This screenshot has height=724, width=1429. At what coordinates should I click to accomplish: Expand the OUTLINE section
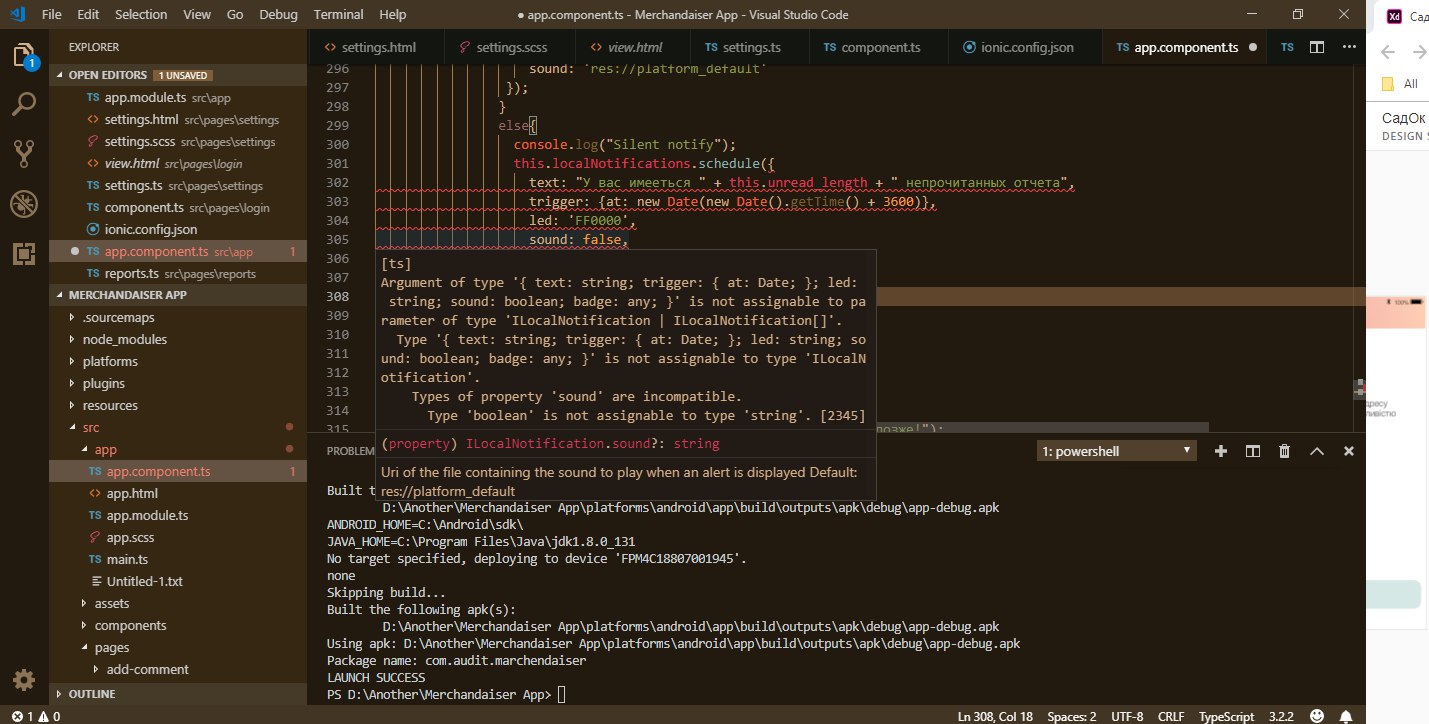[178, 694]
